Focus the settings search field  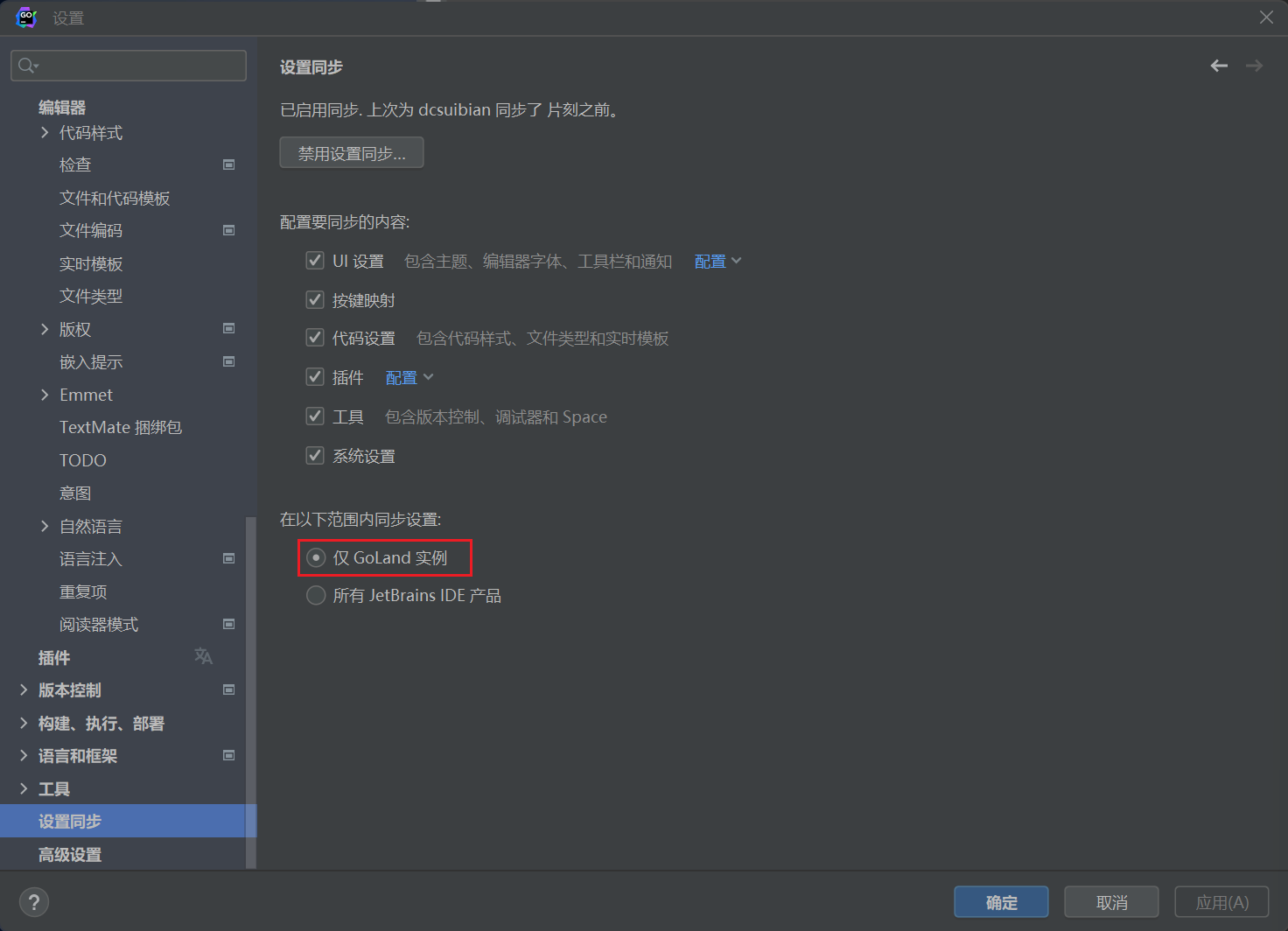coord(129,66)
